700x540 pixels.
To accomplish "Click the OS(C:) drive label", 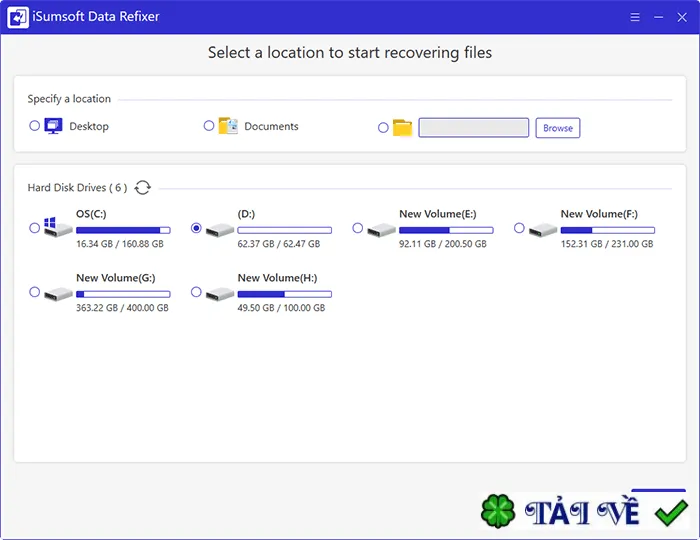I will pos(92,214).
